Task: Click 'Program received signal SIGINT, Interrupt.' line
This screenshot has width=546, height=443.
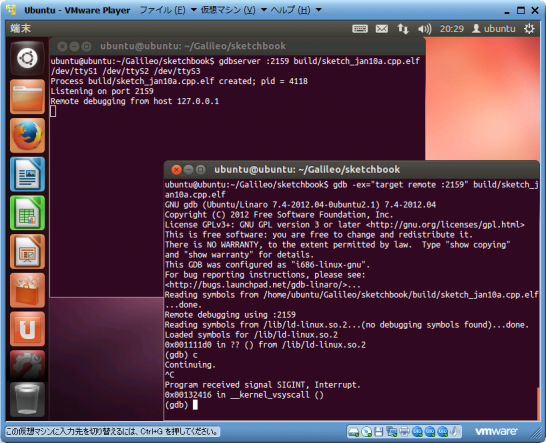Action: point(263,385)
